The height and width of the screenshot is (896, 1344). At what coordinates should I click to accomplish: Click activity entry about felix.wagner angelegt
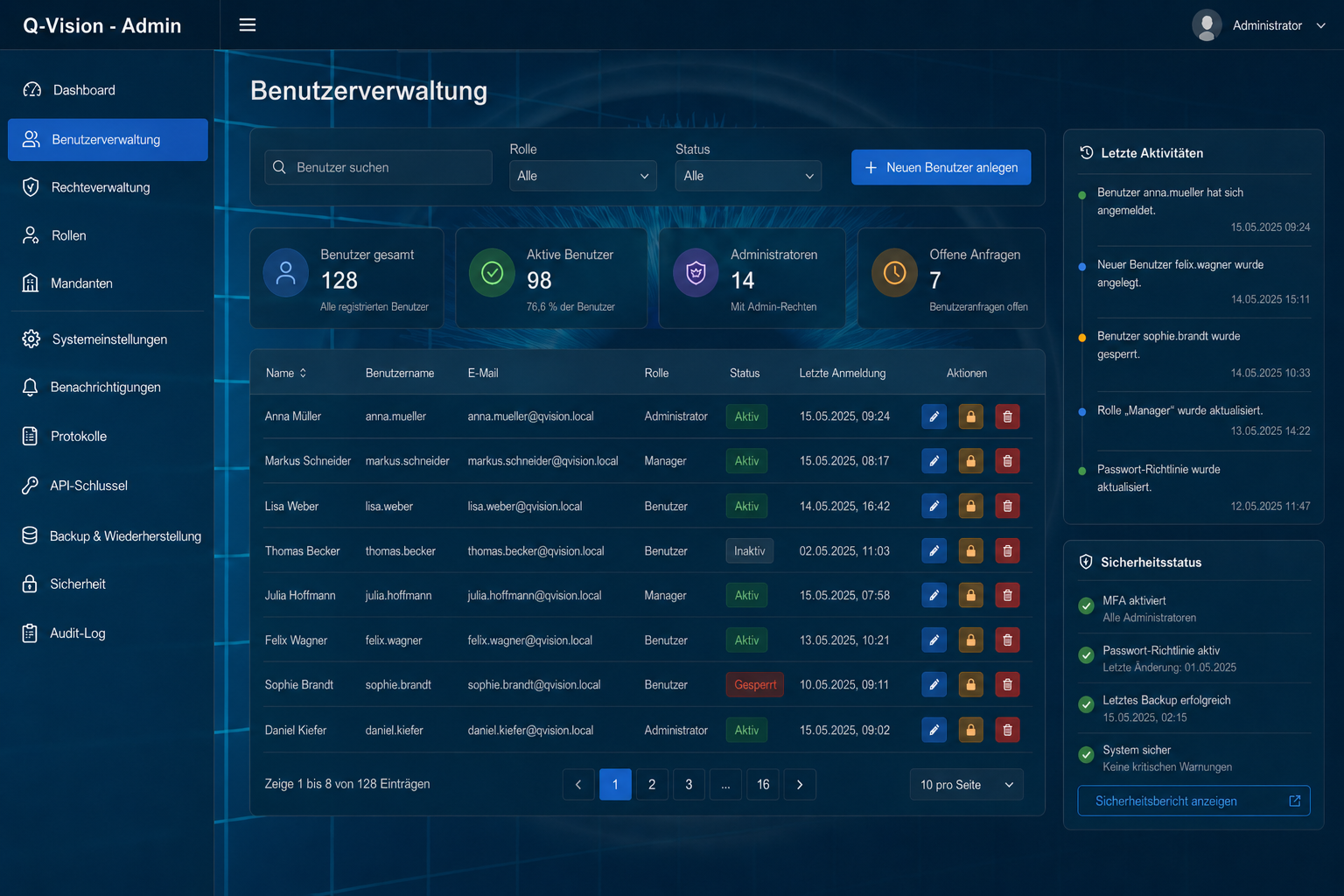pos(1194,282)
